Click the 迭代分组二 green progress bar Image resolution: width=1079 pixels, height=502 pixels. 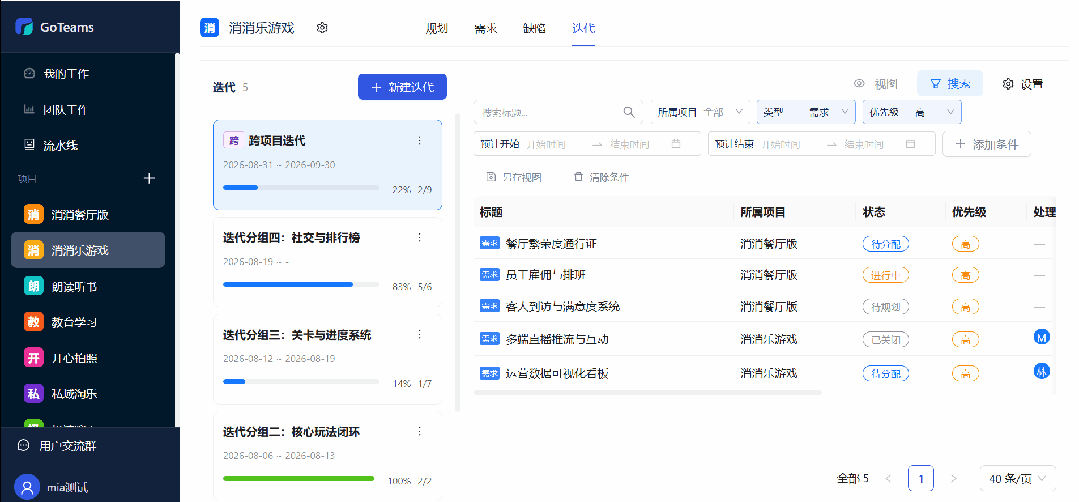299,479
